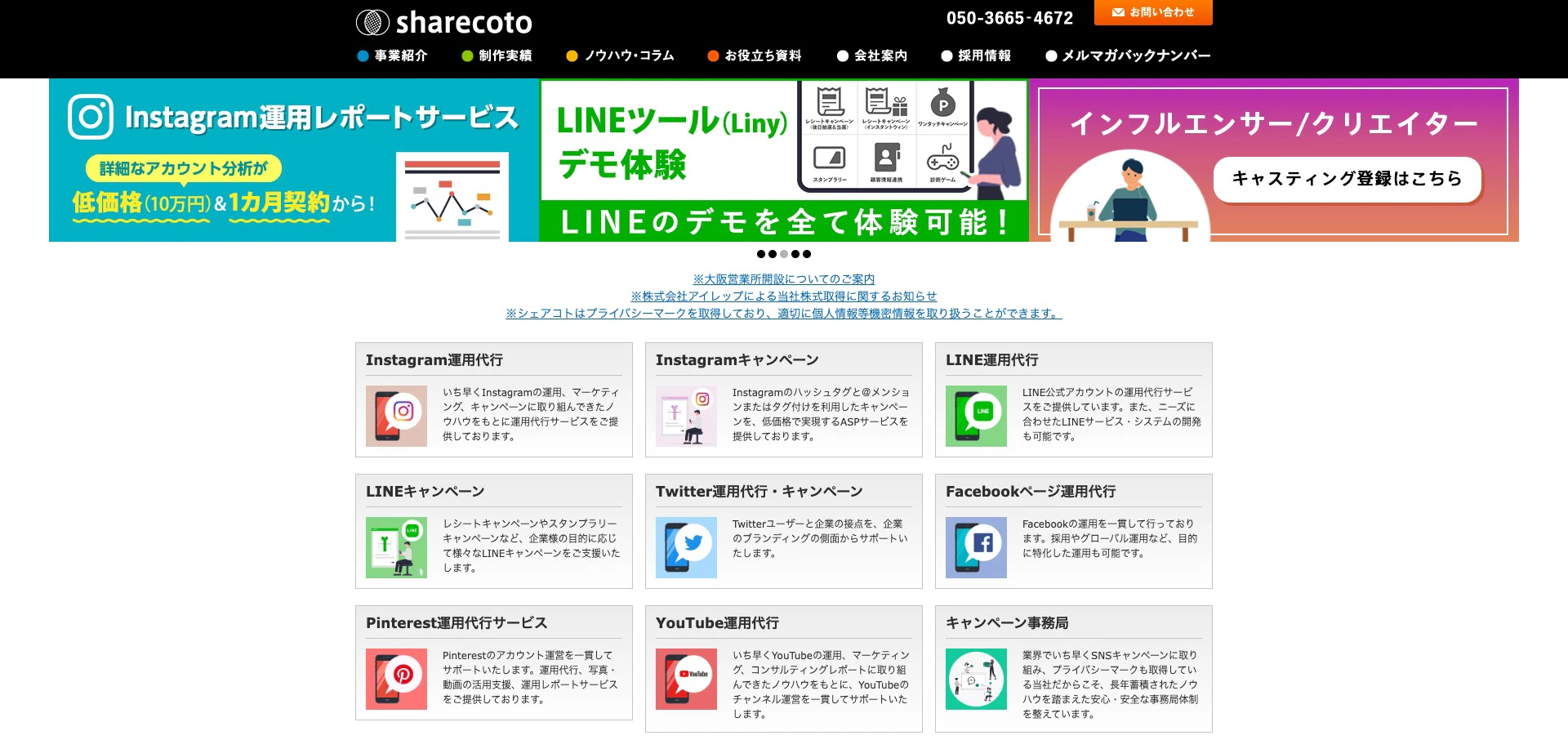Image resolution: width=1568 pixels, height=740 pixels.
Task: Navigate to 会社案内
Action: click(x=872, y=56)
